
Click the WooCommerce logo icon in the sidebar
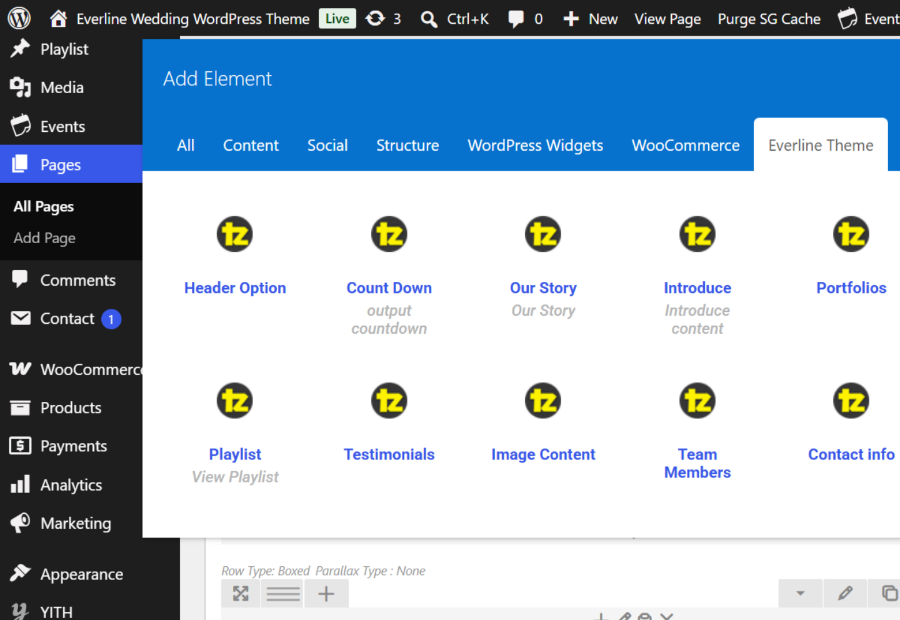[20, 369]
